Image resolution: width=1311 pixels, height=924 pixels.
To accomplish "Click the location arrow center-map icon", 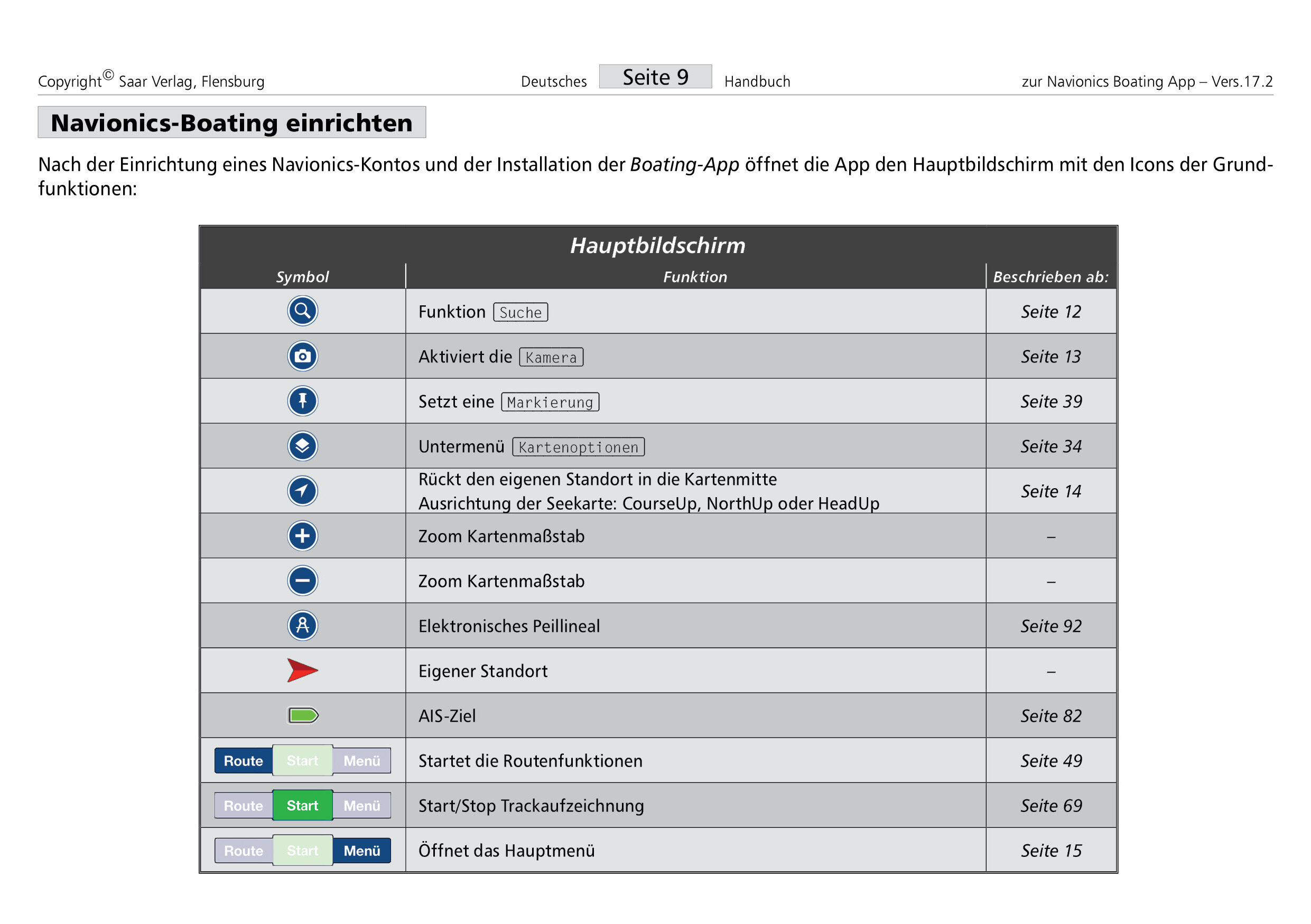I will (302, 491).
